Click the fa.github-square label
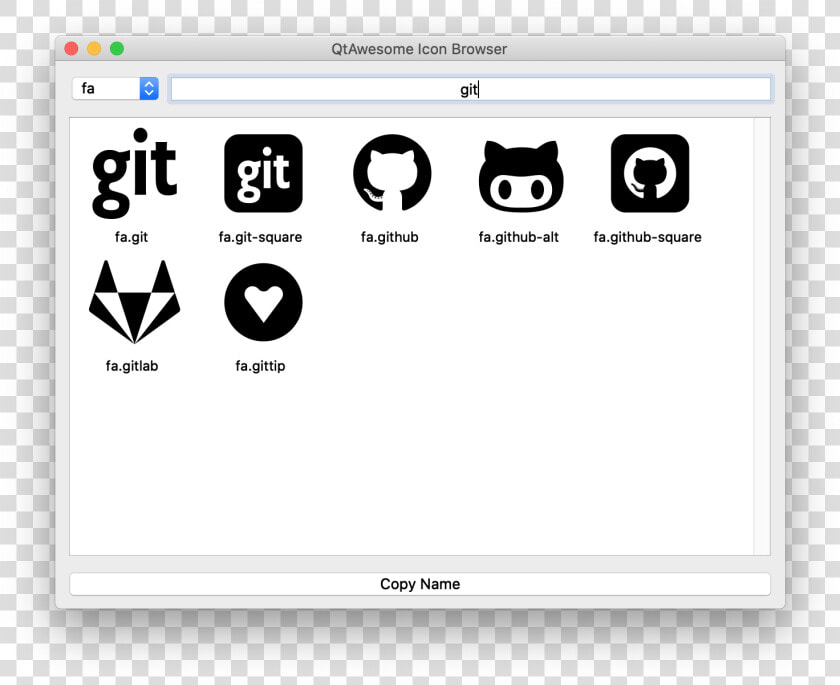 [647, 237]
